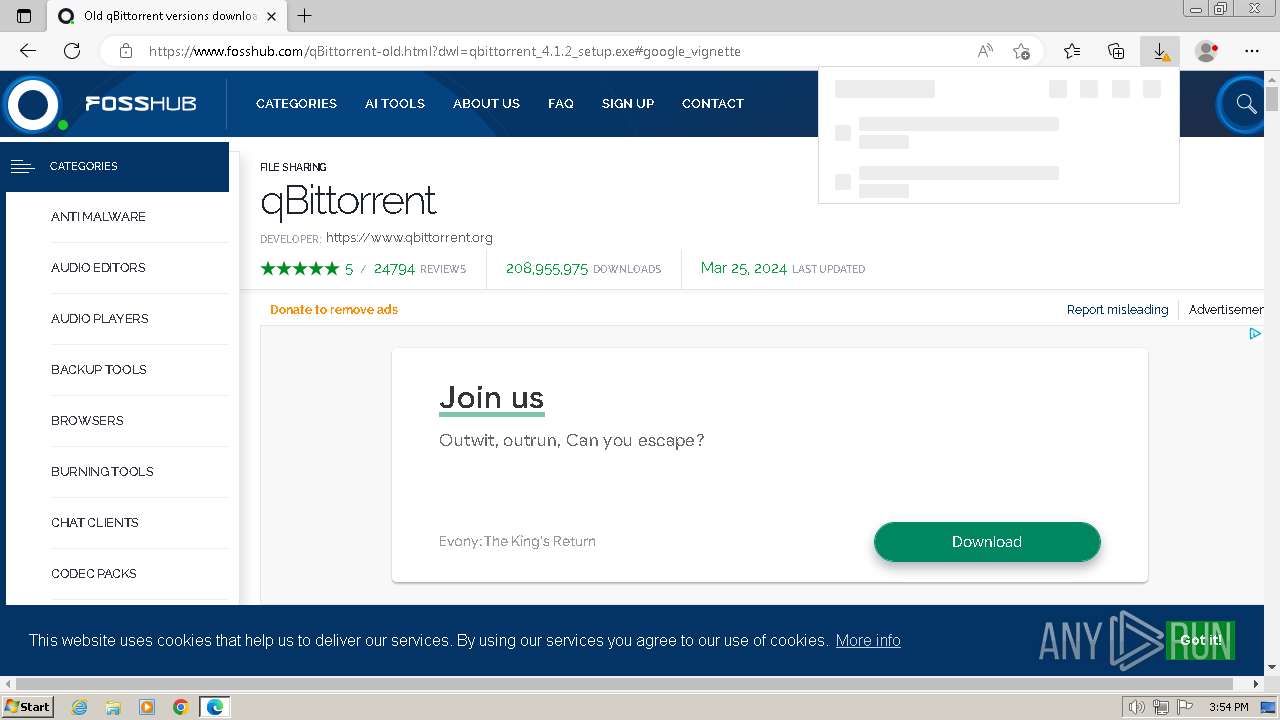This screenshot has width=1280, height=720.
Task: Click the Action Center flag icon
Action: pos(1185,707)
